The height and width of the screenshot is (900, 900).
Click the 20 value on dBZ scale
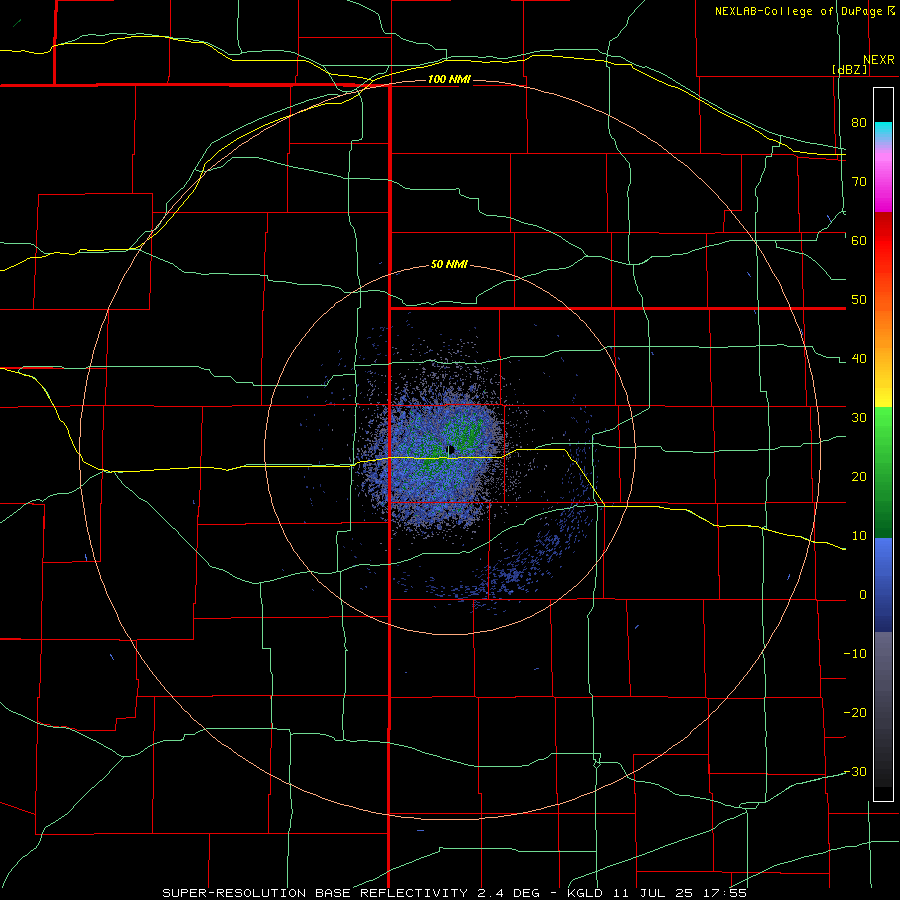tap(859, 476)
